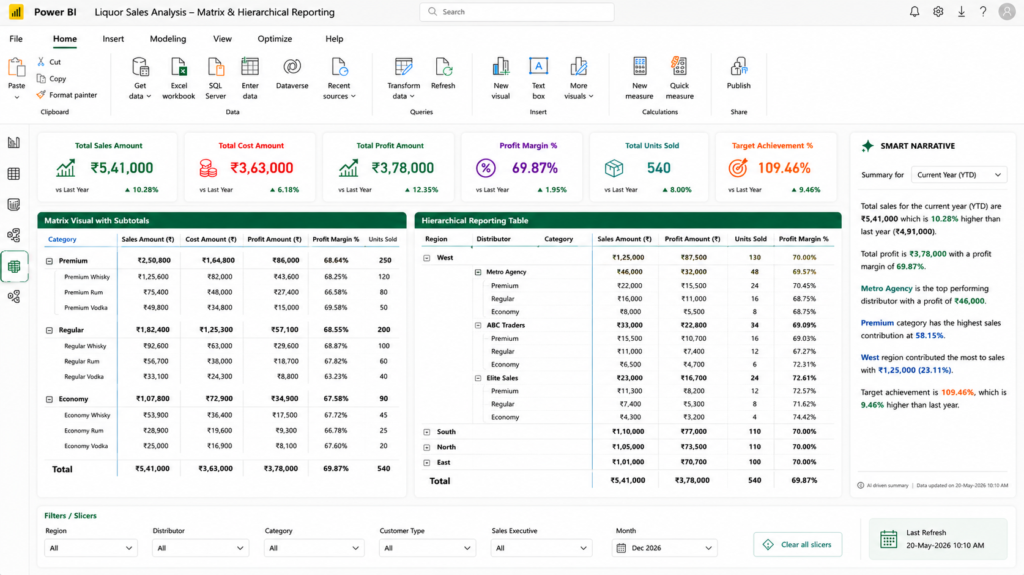Click the Paste icon in Clipboard group
The height and width of the screenshot is (575, 1024).
point(16,67)
